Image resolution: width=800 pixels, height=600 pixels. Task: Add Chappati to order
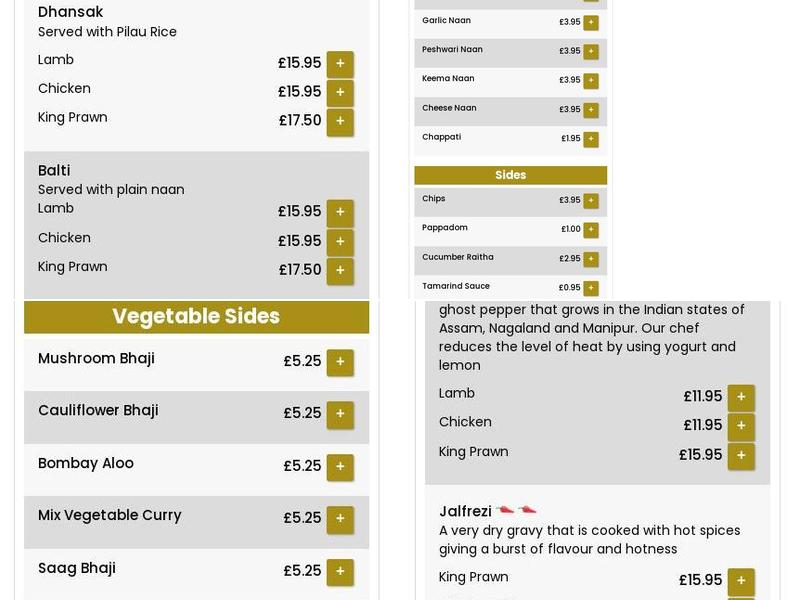click(x=590, y=139)
